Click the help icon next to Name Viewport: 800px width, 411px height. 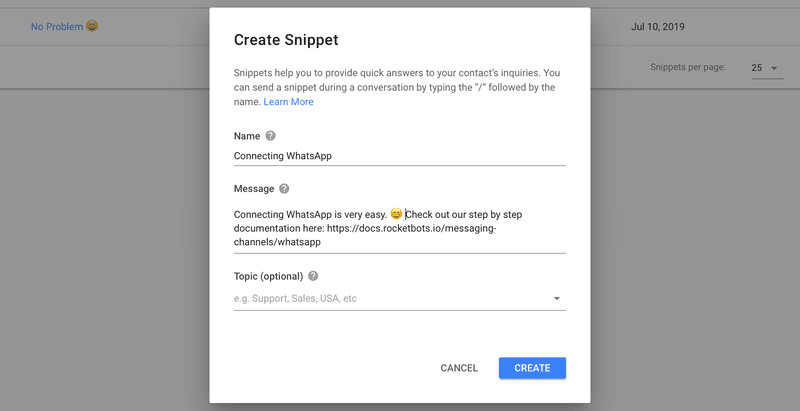coord(270,135)
